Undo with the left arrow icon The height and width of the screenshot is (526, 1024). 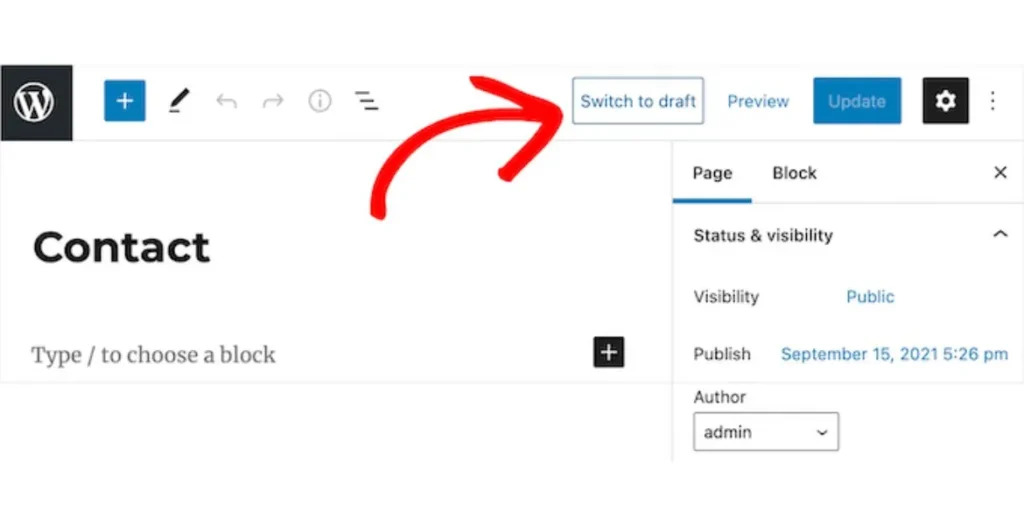tap(226, 101)
